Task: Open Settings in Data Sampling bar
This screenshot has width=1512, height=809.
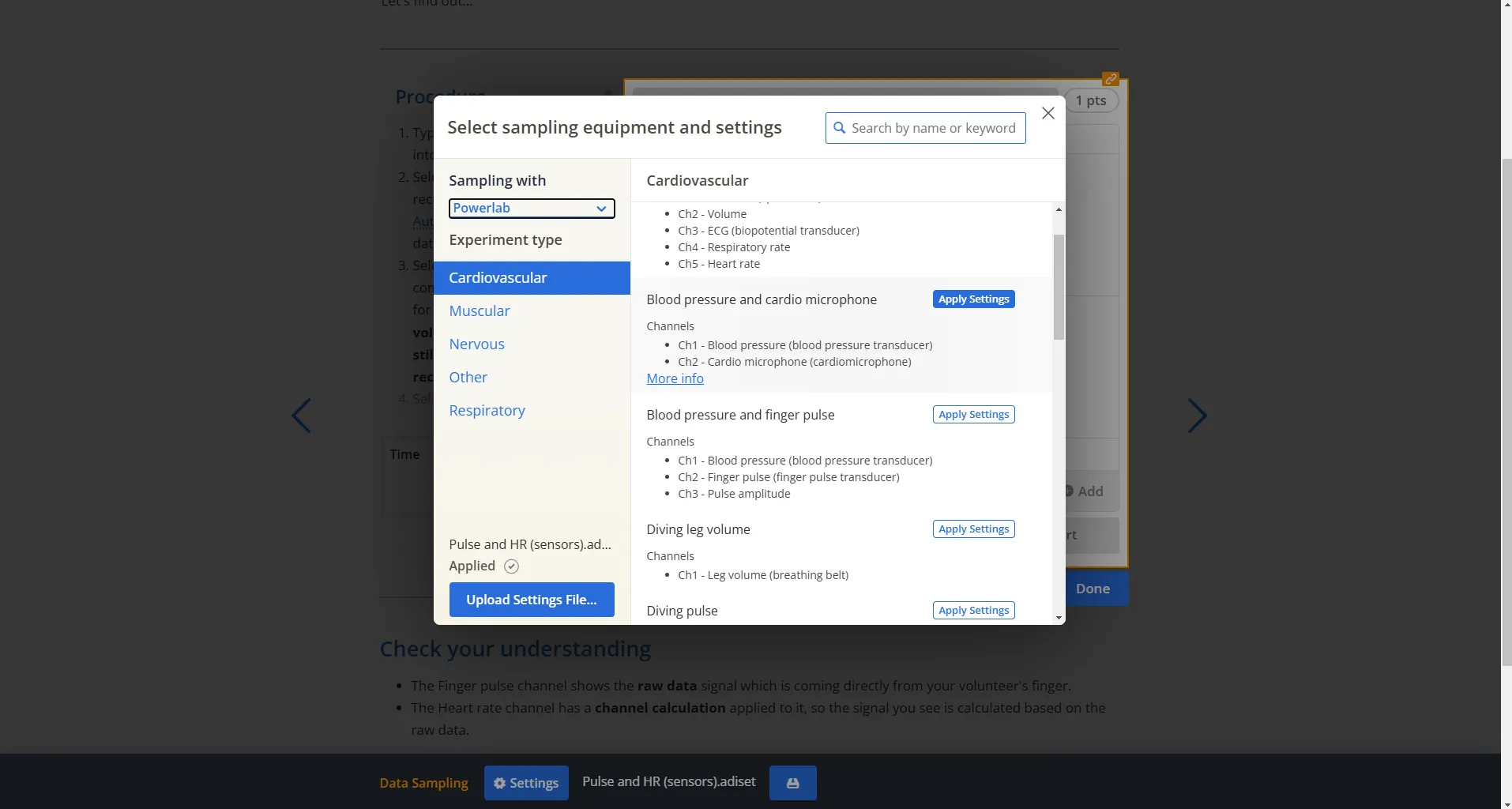Action: (526, 783)
